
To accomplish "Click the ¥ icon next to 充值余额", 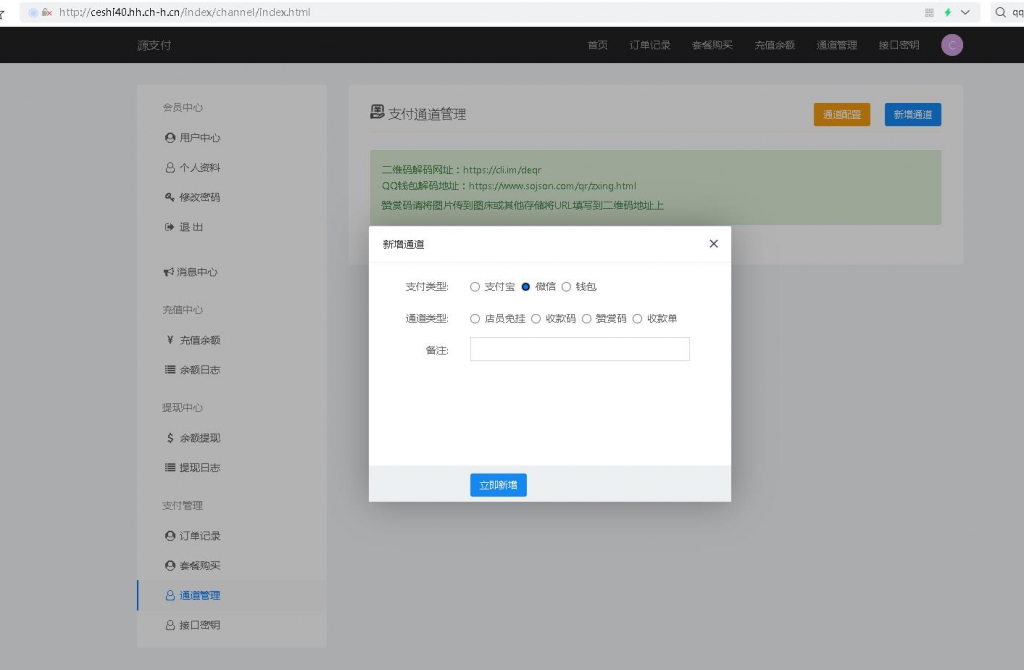I will pyautogui.click(x=170, y=339).
